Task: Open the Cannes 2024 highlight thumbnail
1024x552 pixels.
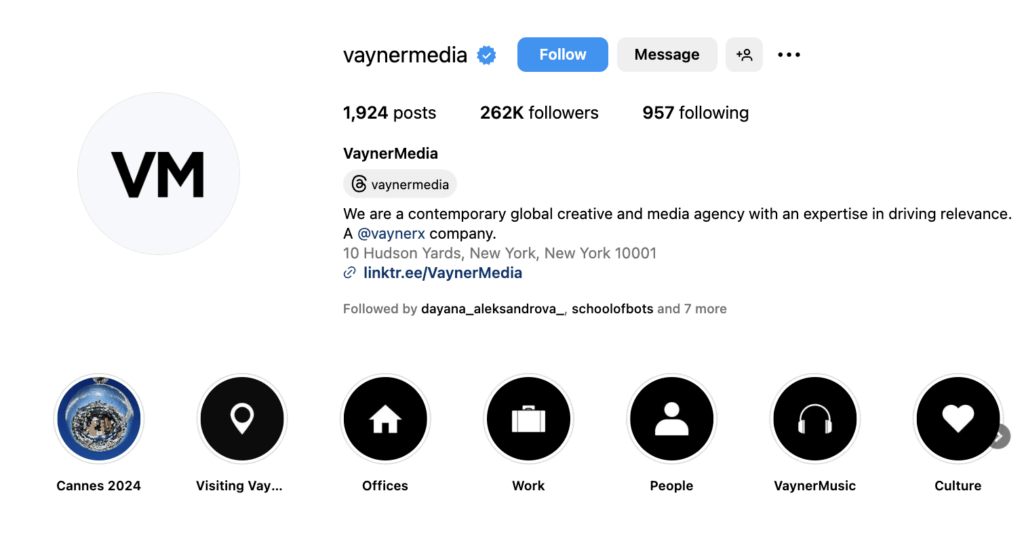Action: coord(99,419)
